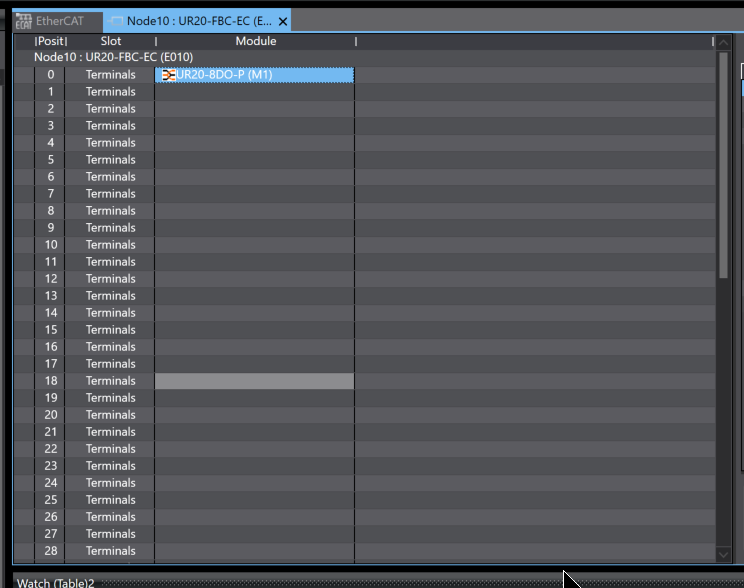The width and height of the screenshot is (744, 588).
Task: Click the Node10 tab's coupler icon
Action: pyautogui.click(x=115, y=21)
